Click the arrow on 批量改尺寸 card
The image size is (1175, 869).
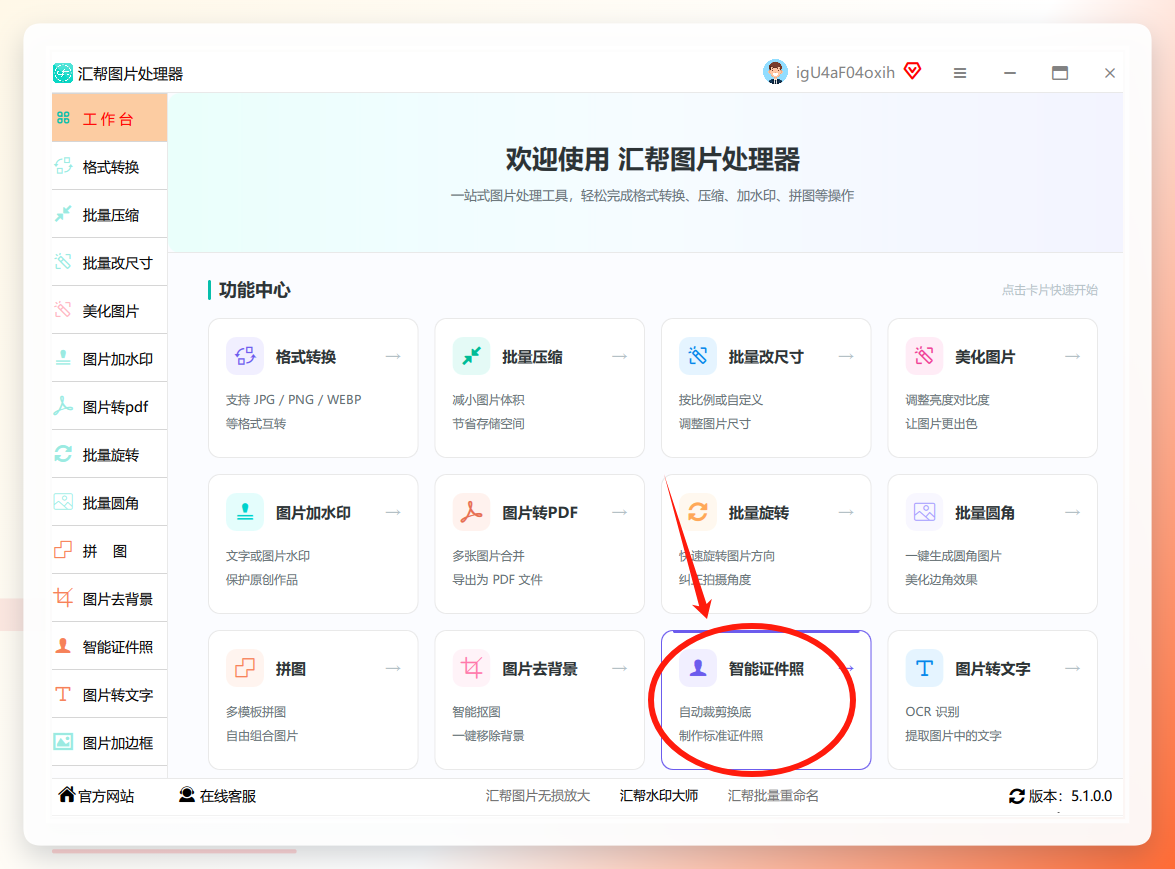pyautogui.click(x=846, y=357)
